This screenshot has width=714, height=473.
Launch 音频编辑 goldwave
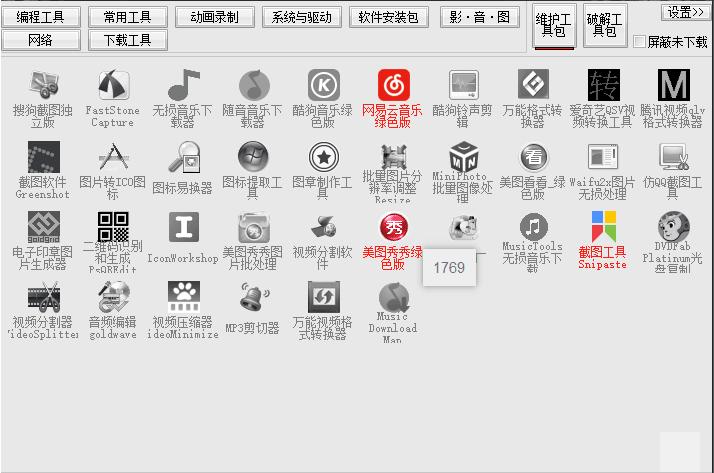click(113, 297)
